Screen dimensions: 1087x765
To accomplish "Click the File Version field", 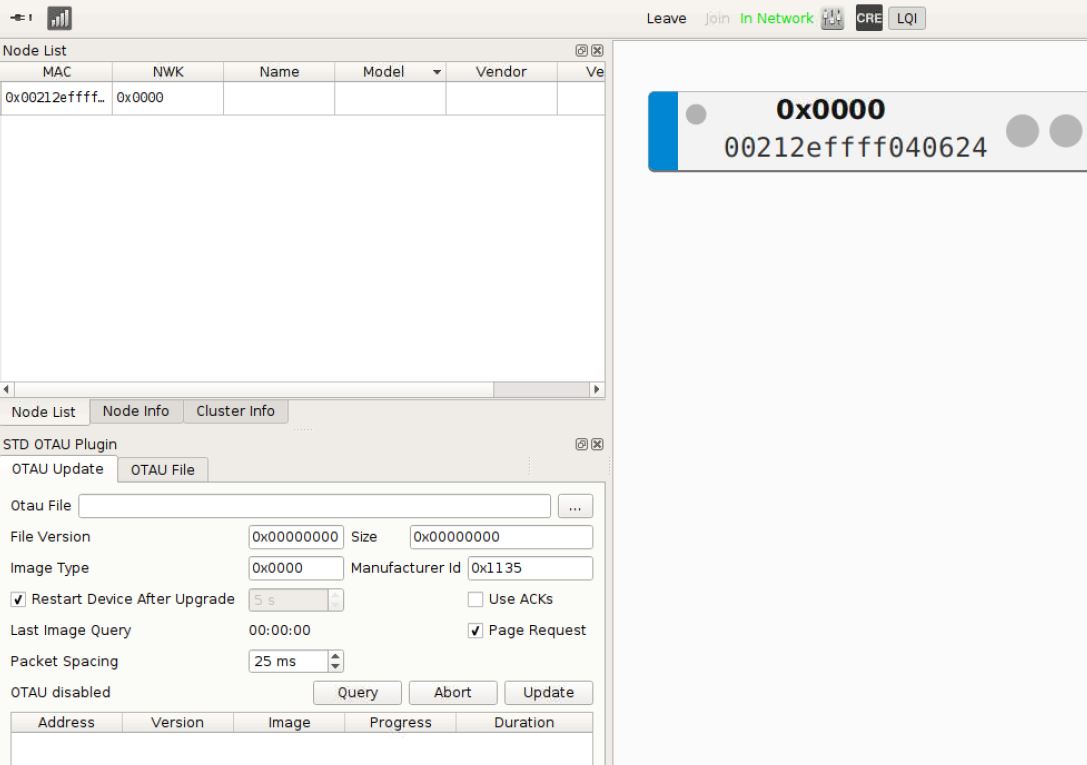I will coord(296,537).
